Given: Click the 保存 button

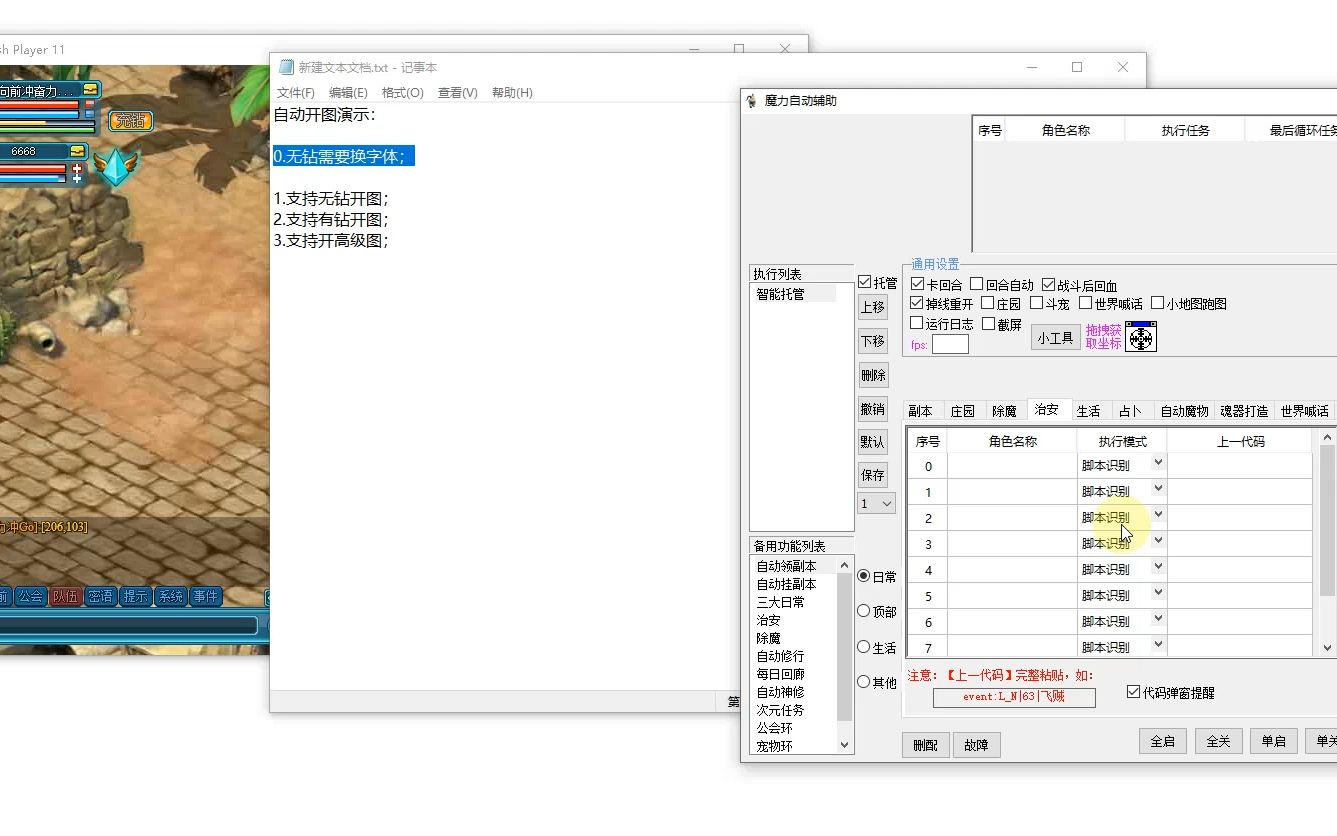Looking at the screenshot, I should pos(873,475).
